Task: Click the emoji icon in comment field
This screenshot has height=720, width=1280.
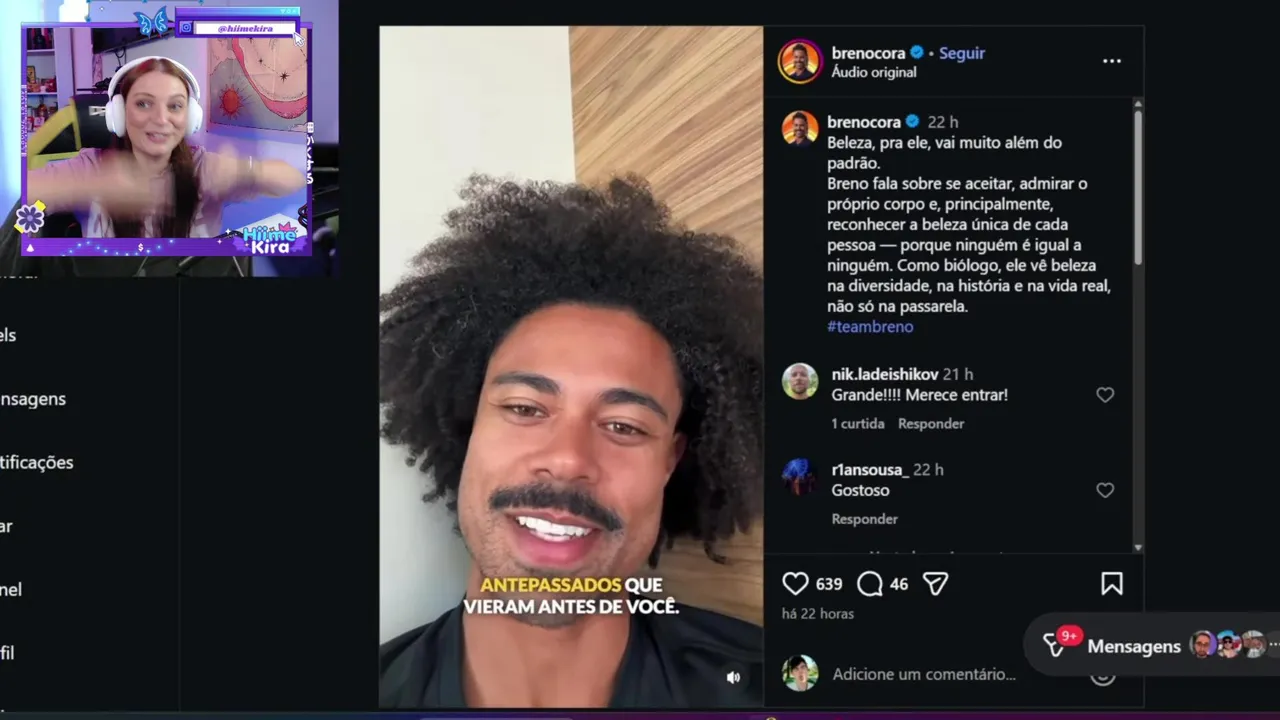Action: 1103,676
